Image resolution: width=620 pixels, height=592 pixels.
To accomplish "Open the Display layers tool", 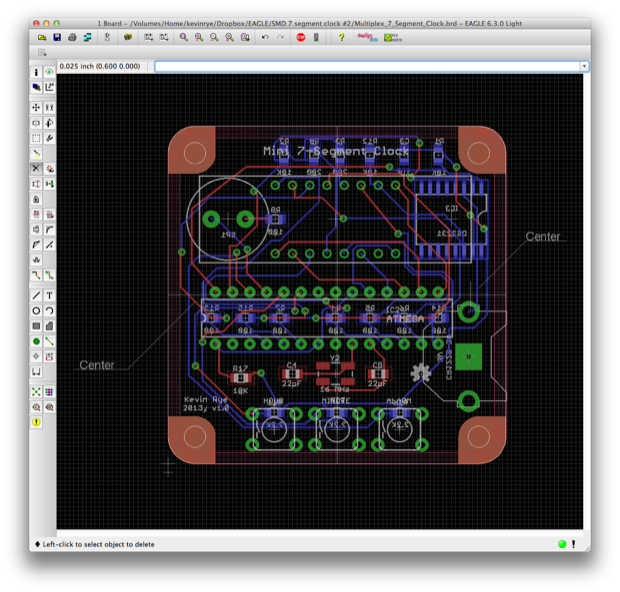I will [x=36, y=87].
